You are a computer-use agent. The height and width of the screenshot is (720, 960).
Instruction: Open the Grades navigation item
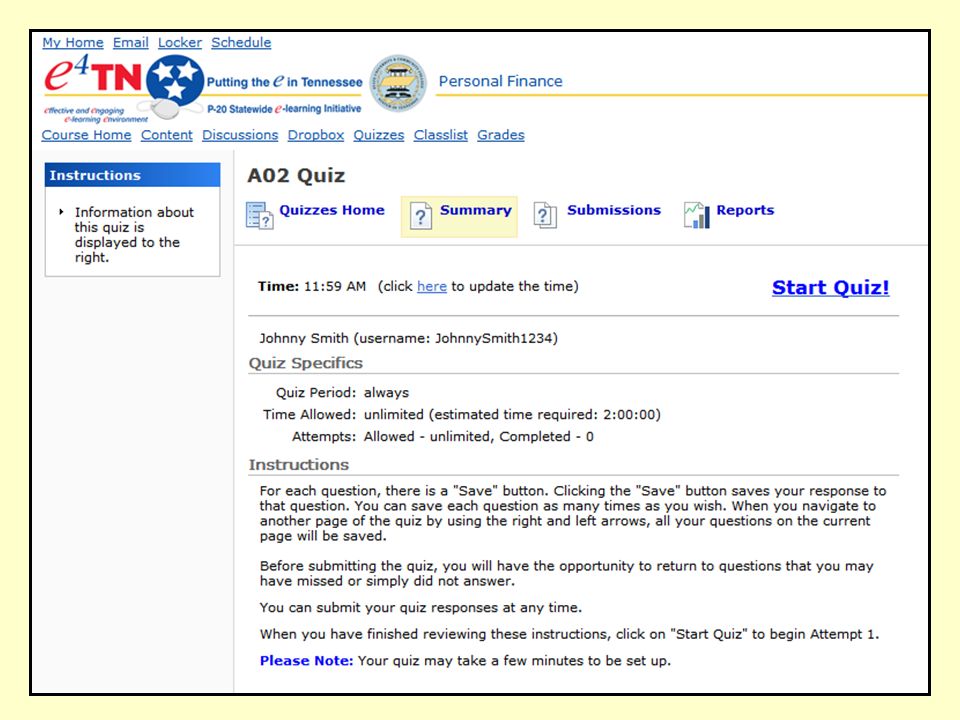(501, 135)
